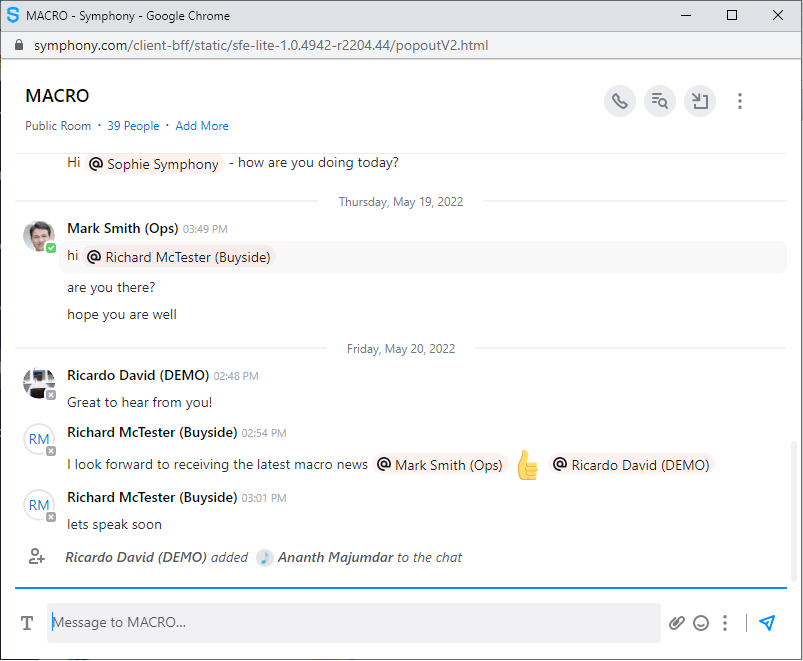Click the Public Room label

click(x=58, y=126)
